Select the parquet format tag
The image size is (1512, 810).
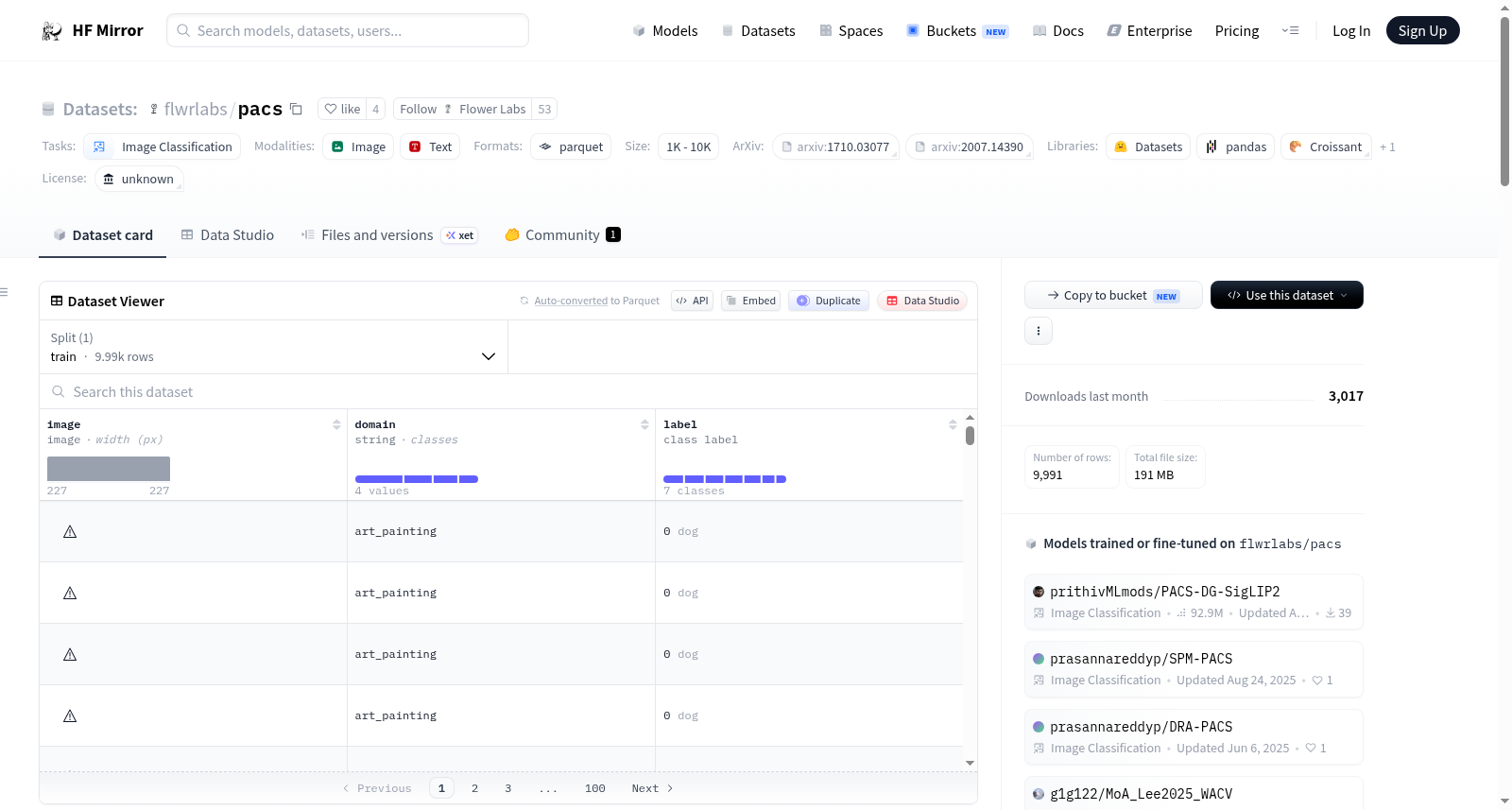pos(571,146)
